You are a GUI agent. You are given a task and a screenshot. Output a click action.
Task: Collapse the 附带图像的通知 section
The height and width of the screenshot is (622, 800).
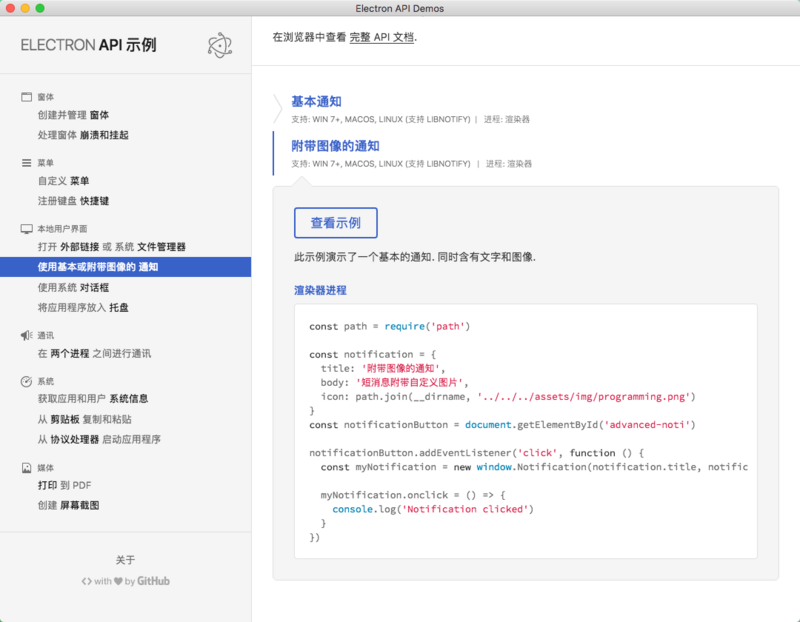[335, 146]
